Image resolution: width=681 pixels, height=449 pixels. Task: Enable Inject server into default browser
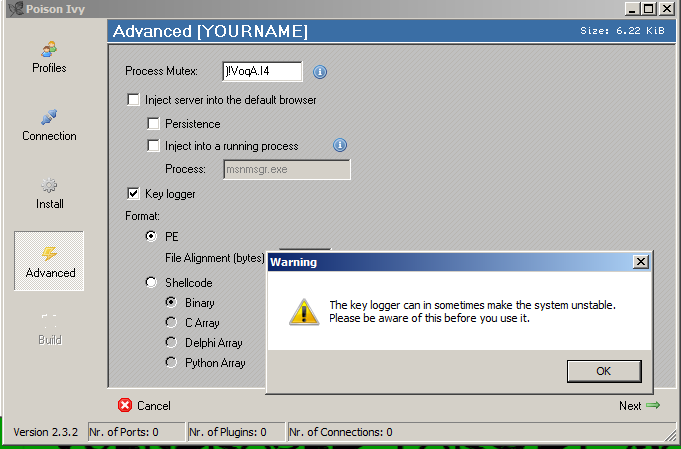point(133,99)
